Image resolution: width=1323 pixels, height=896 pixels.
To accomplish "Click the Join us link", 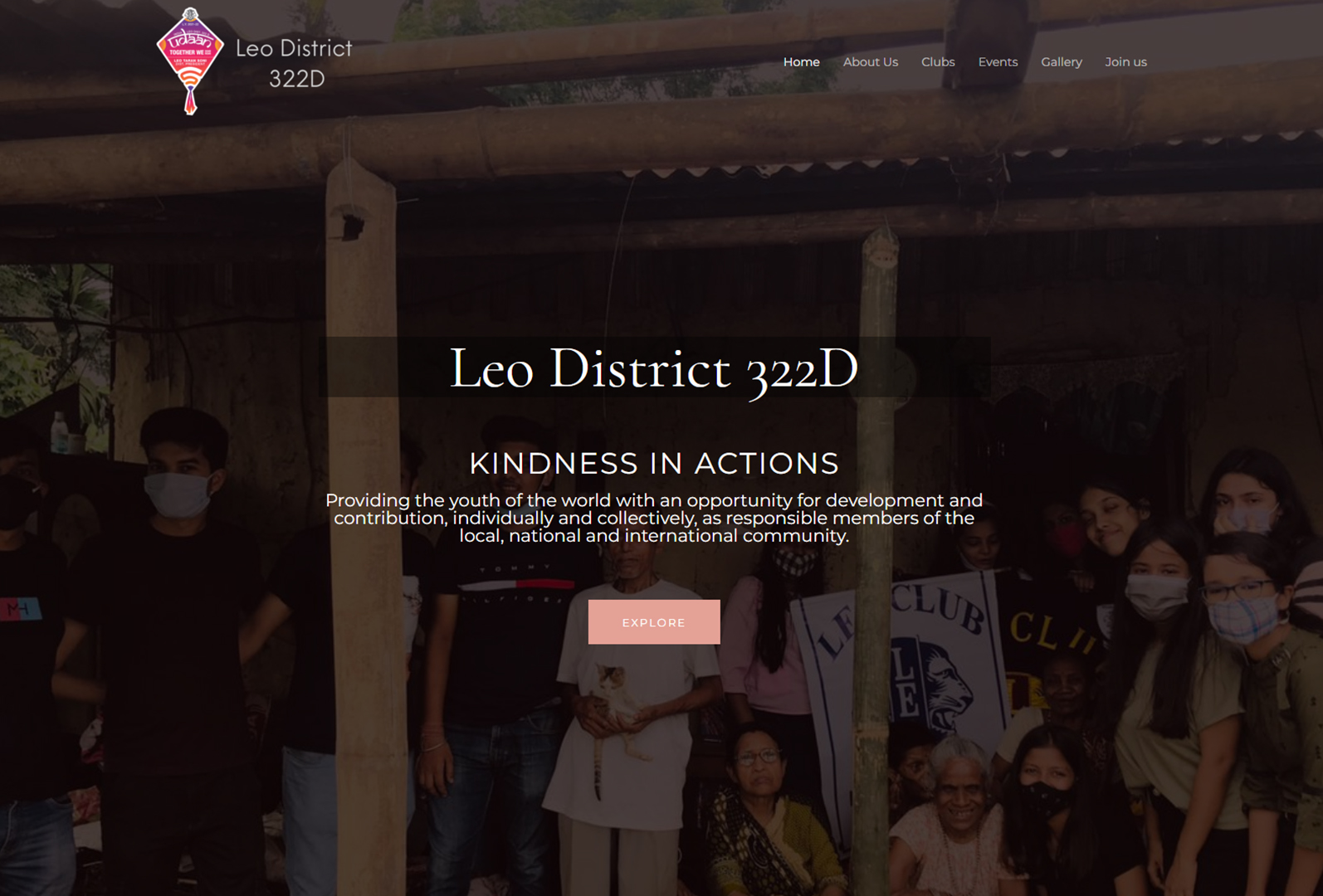I will pos(1125,62).
